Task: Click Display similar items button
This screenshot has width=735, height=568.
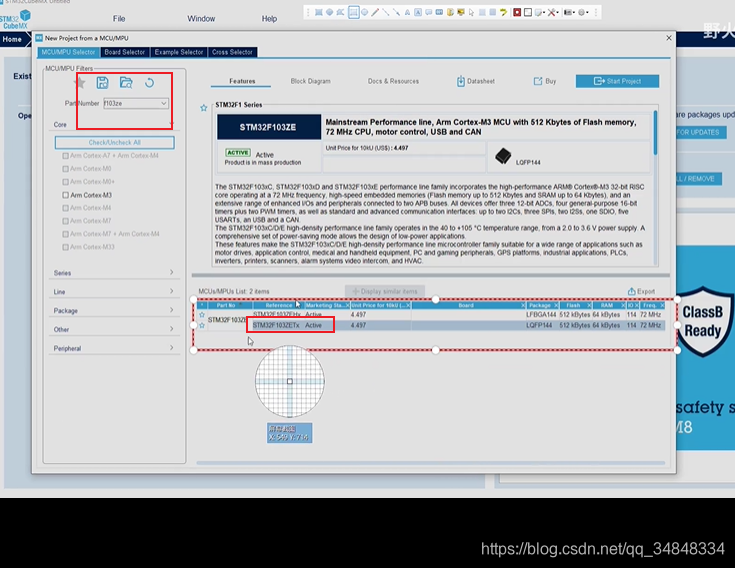Action: [385, 291]
